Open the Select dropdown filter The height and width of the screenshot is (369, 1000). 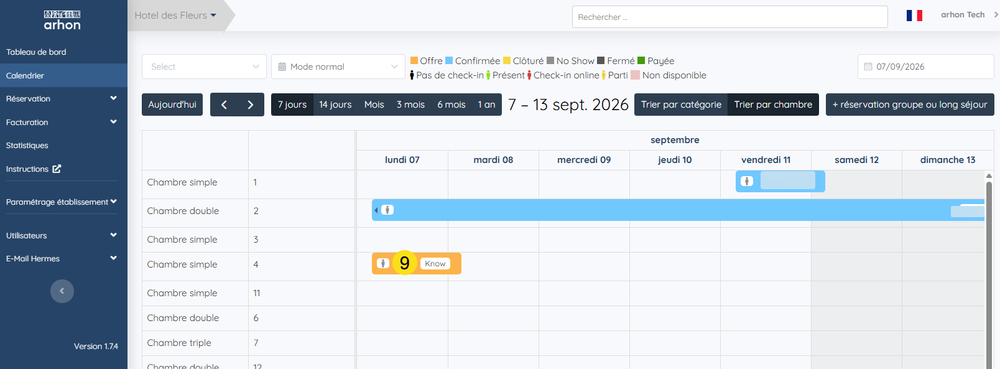204,66
